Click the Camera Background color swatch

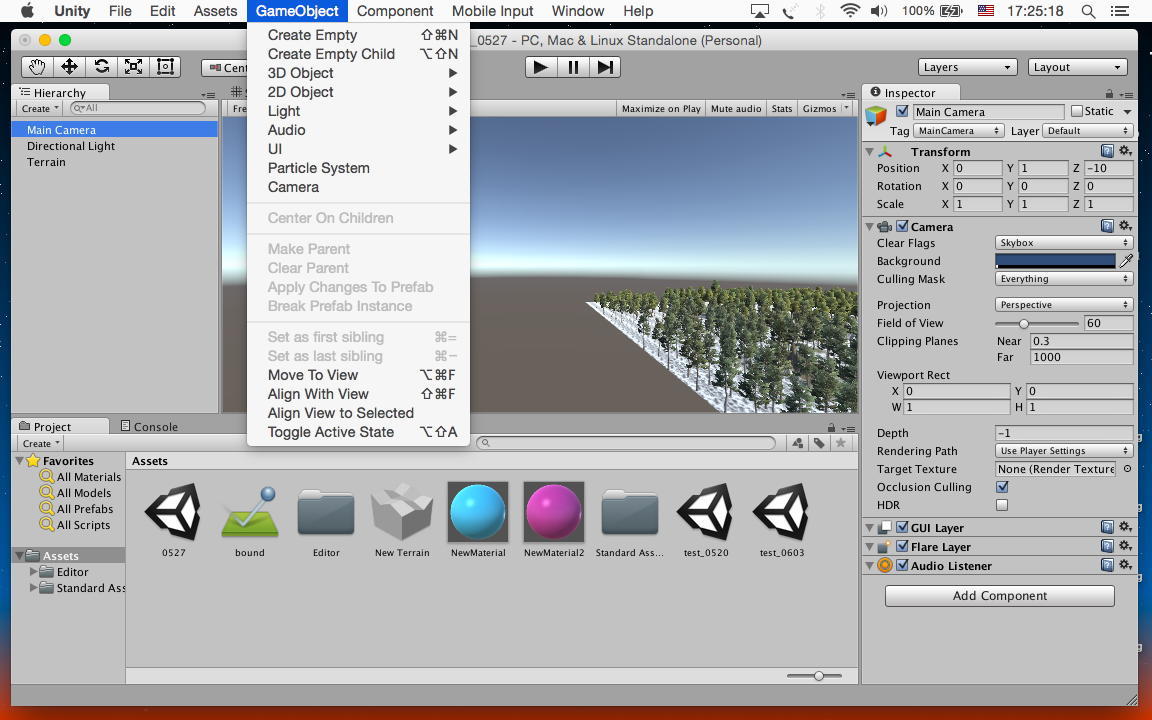pyautogui.click(x=1055, y=261)
